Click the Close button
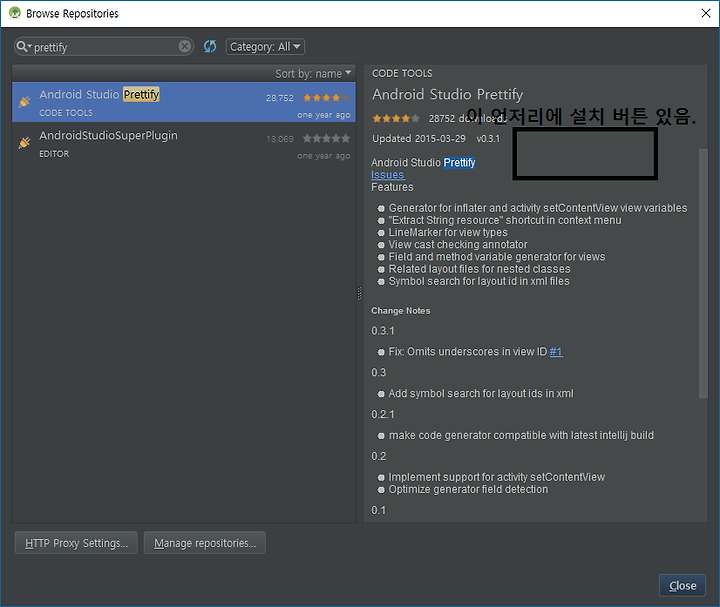 pos(682,585)
